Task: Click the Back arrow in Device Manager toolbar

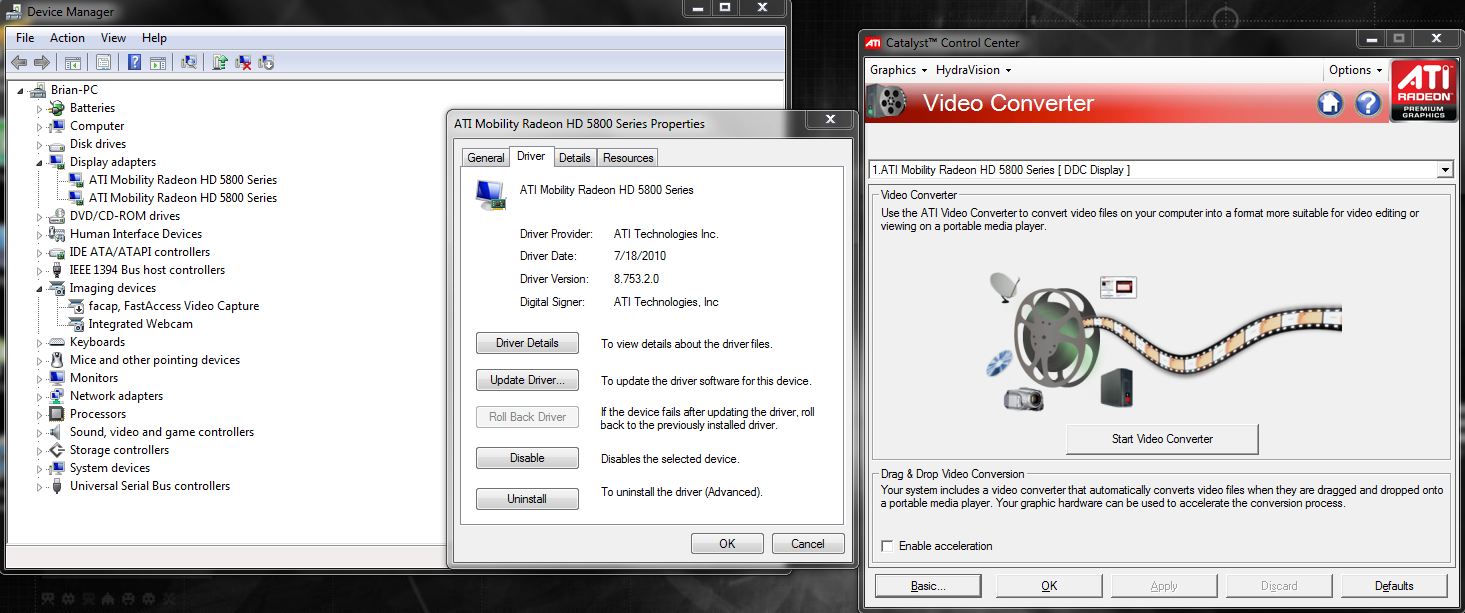Action: click(19, 62)
